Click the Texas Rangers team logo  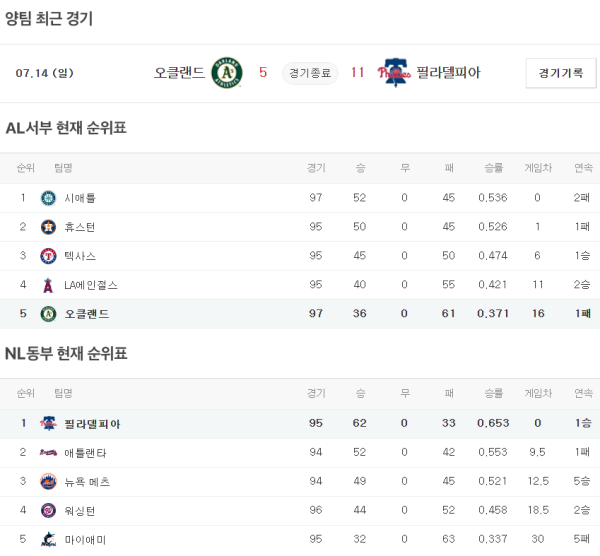48,256
